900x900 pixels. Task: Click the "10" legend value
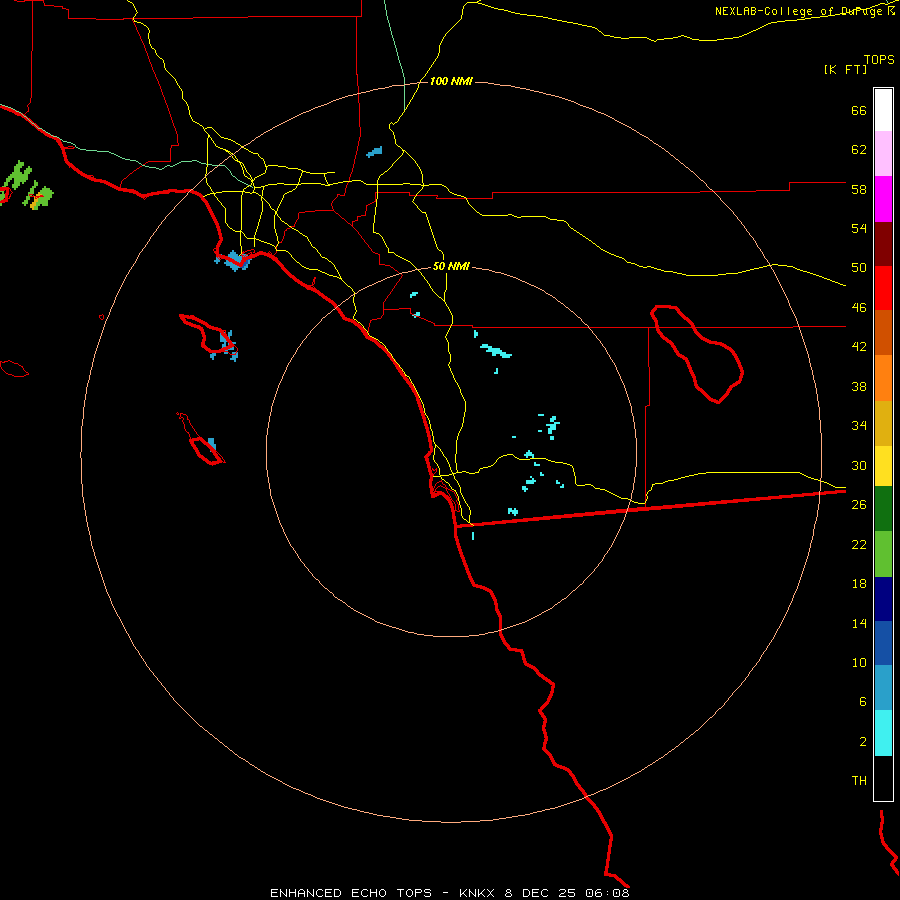click(859, 662)
